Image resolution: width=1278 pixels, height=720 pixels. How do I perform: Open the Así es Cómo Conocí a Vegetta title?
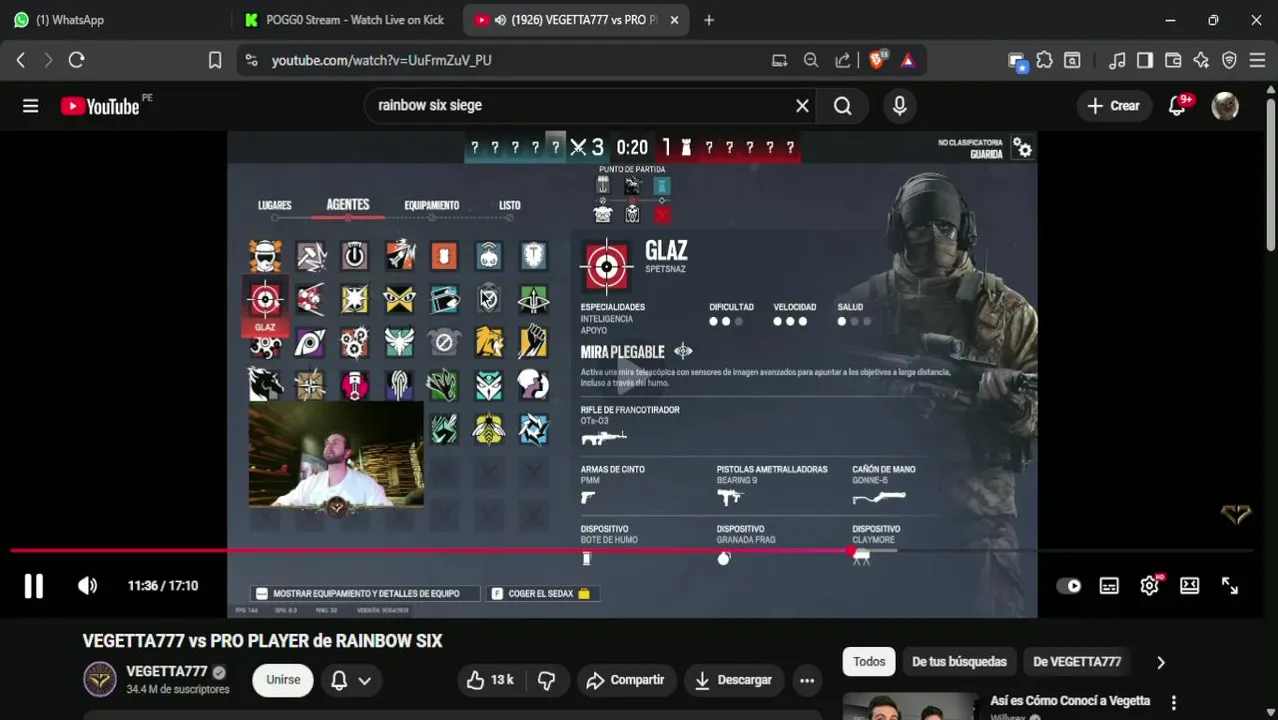(x=1070, y=701)
